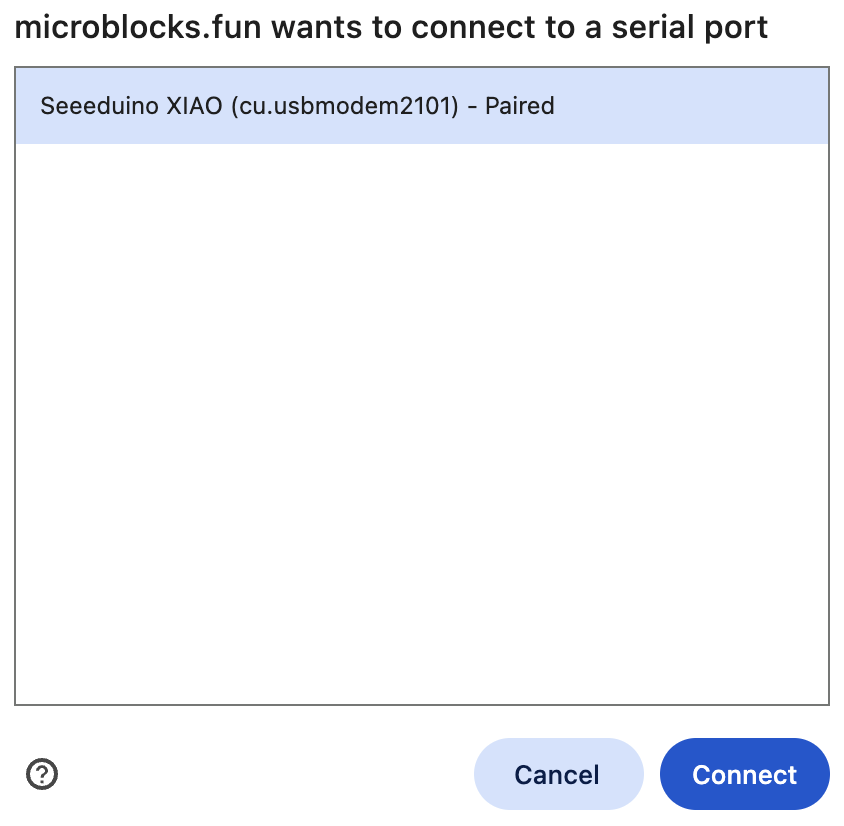
Task: Click the empty area of the port list
Action: pos(421,420)
